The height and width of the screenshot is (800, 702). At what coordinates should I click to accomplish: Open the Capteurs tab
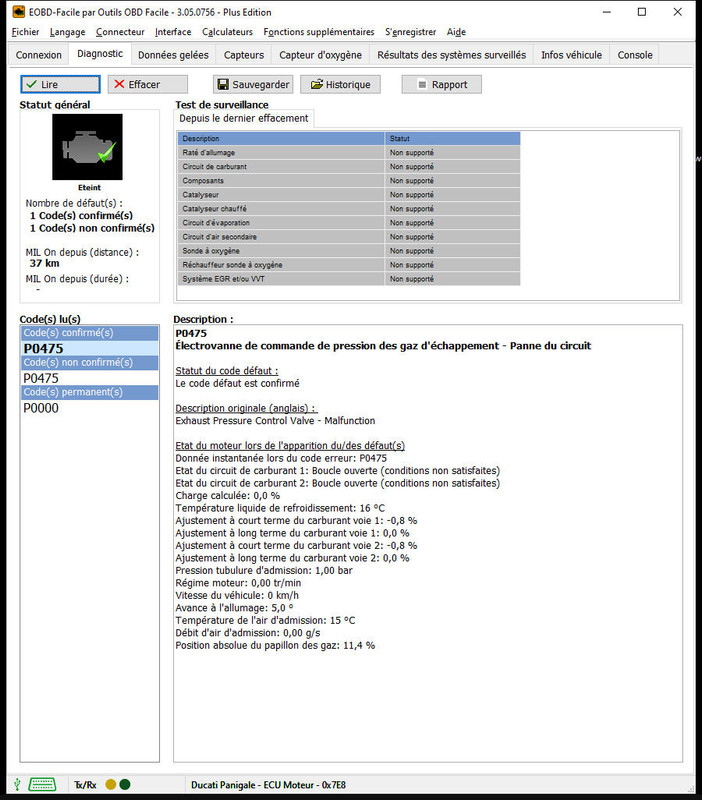coord(244,55)
